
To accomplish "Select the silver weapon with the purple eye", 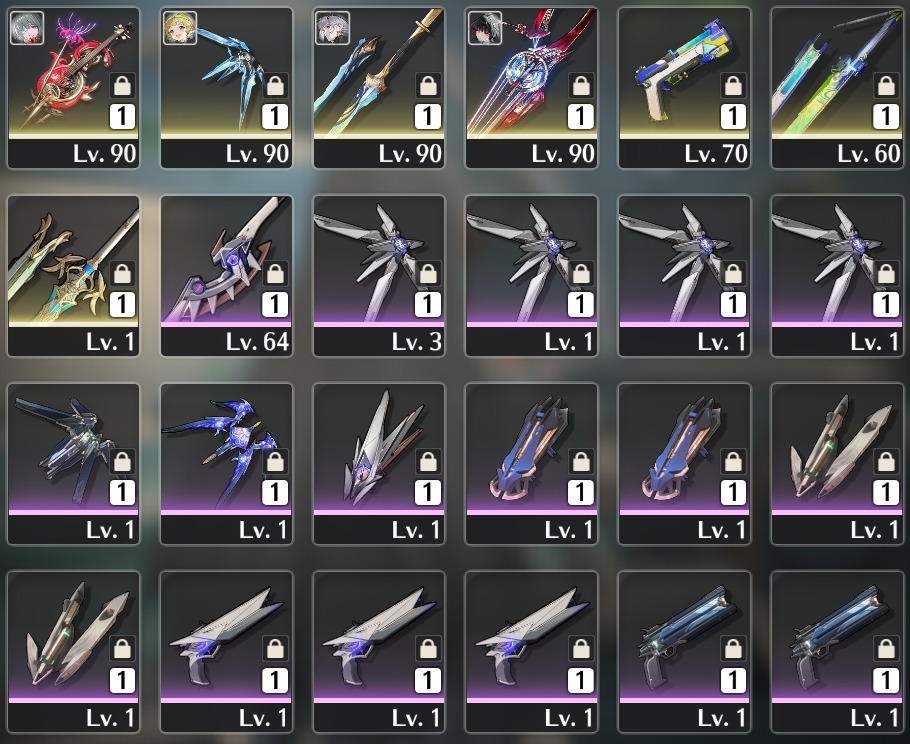I will (x=379, y=464).
